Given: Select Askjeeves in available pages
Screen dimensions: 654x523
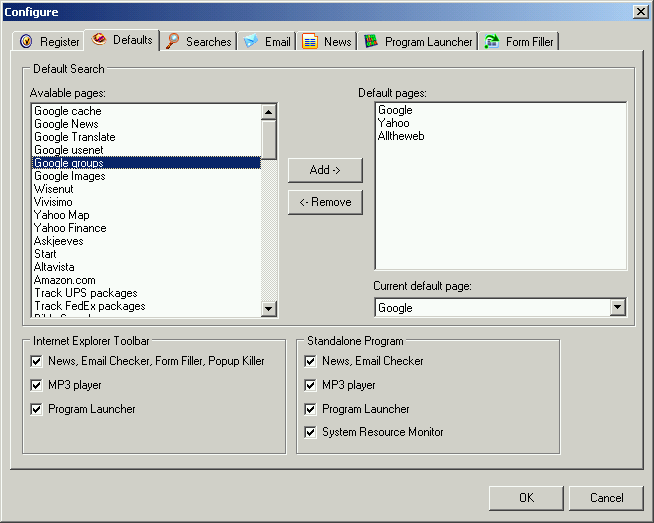Looking at the screenshot, I should pyautogui.click(x=146, y=241).
